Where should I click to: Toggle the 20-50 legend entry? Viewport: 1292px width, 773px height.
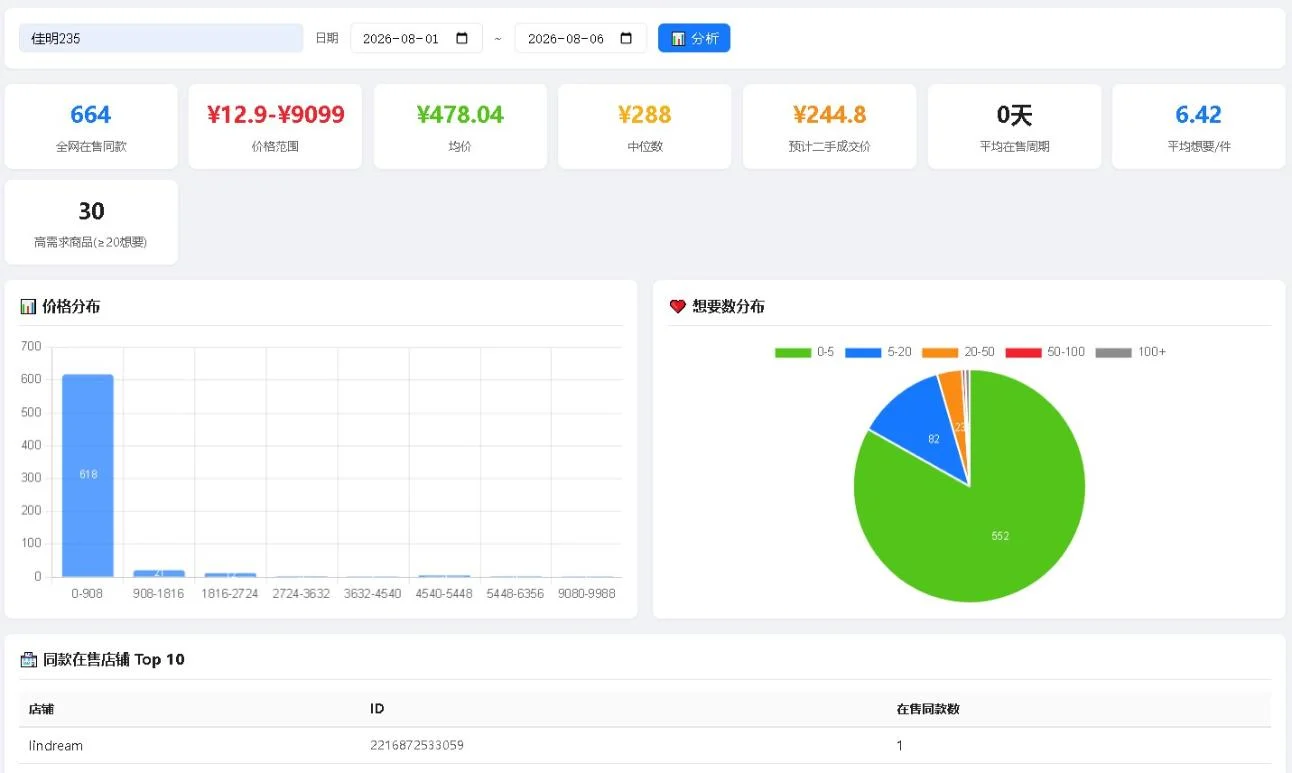click(958, 352)
